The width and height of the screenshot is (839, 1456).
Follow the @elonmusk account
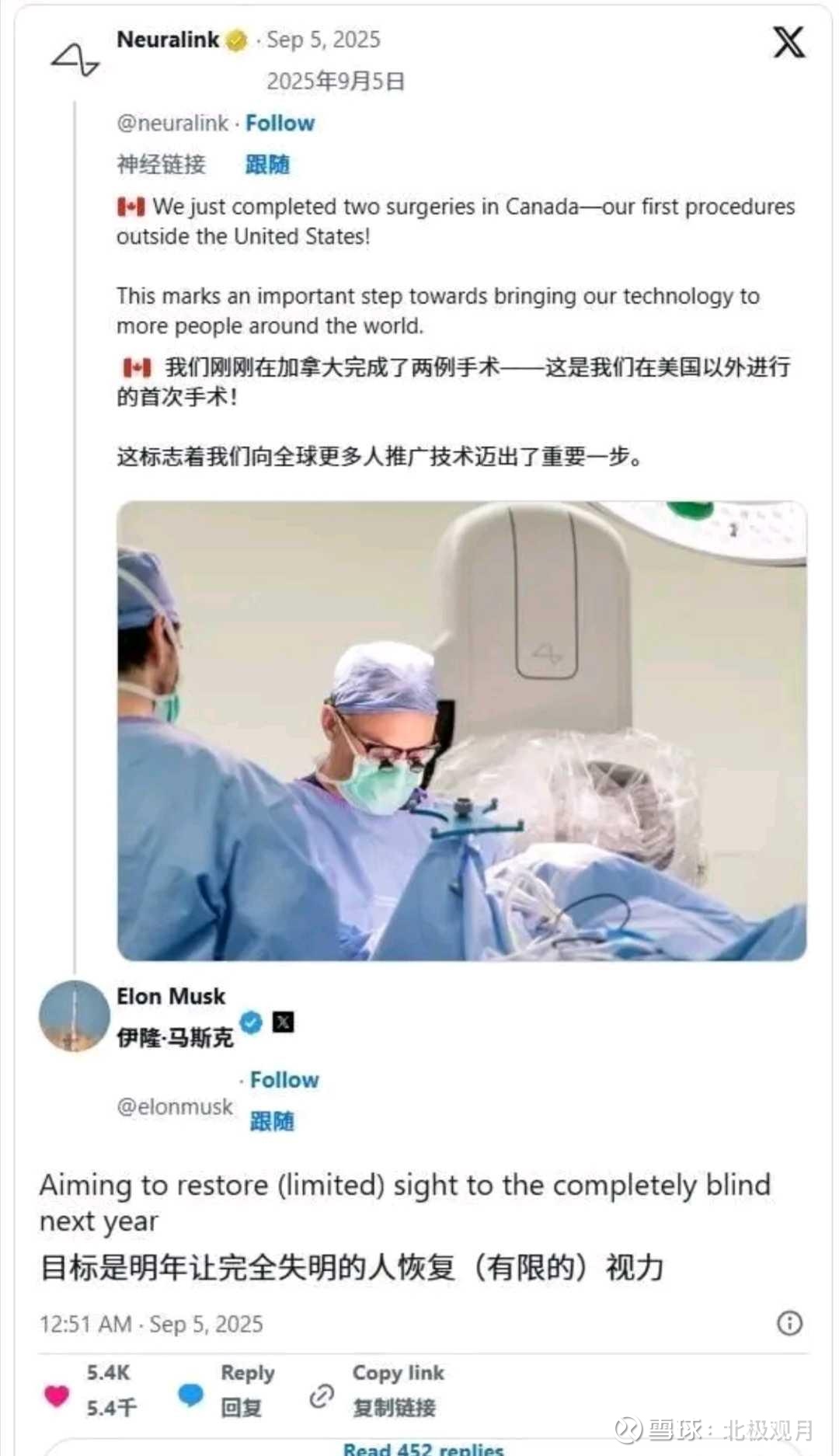[284, 1080]
